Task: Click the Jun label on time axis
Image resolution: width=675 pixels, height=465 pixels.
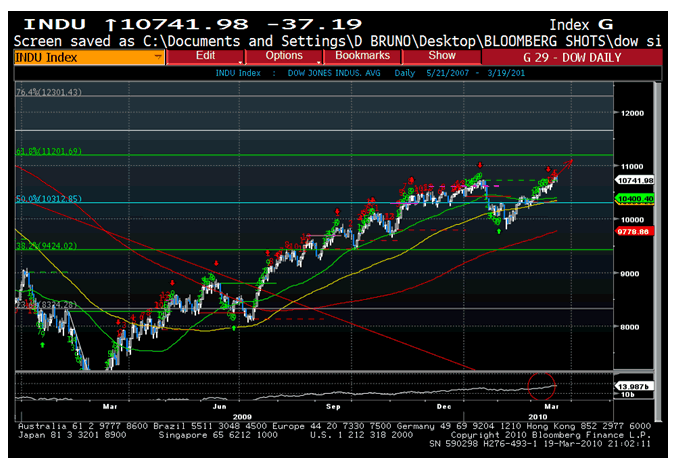Action: [220, 406]
